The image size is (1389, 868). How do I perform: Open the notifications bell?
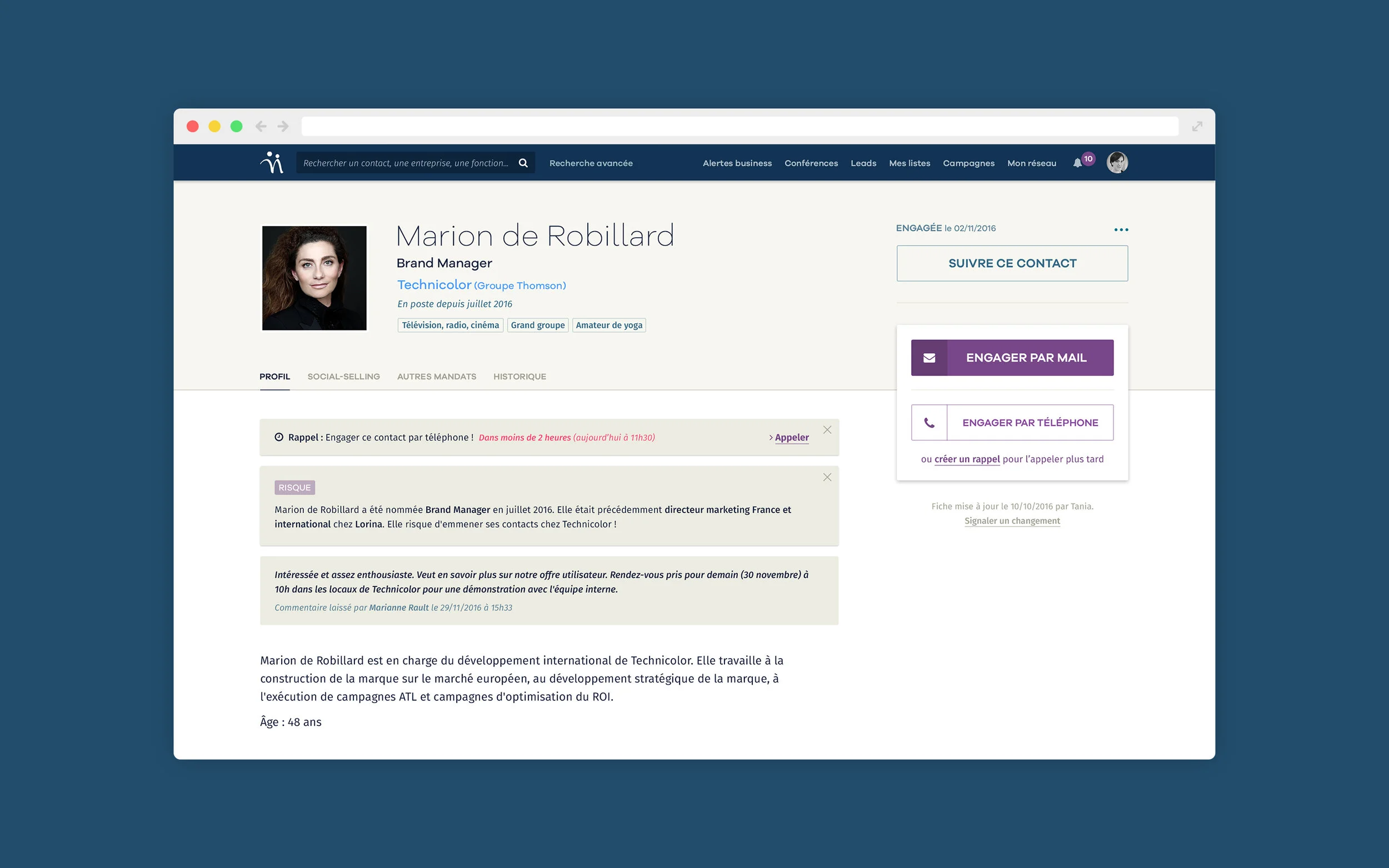tap(1077, 164)
